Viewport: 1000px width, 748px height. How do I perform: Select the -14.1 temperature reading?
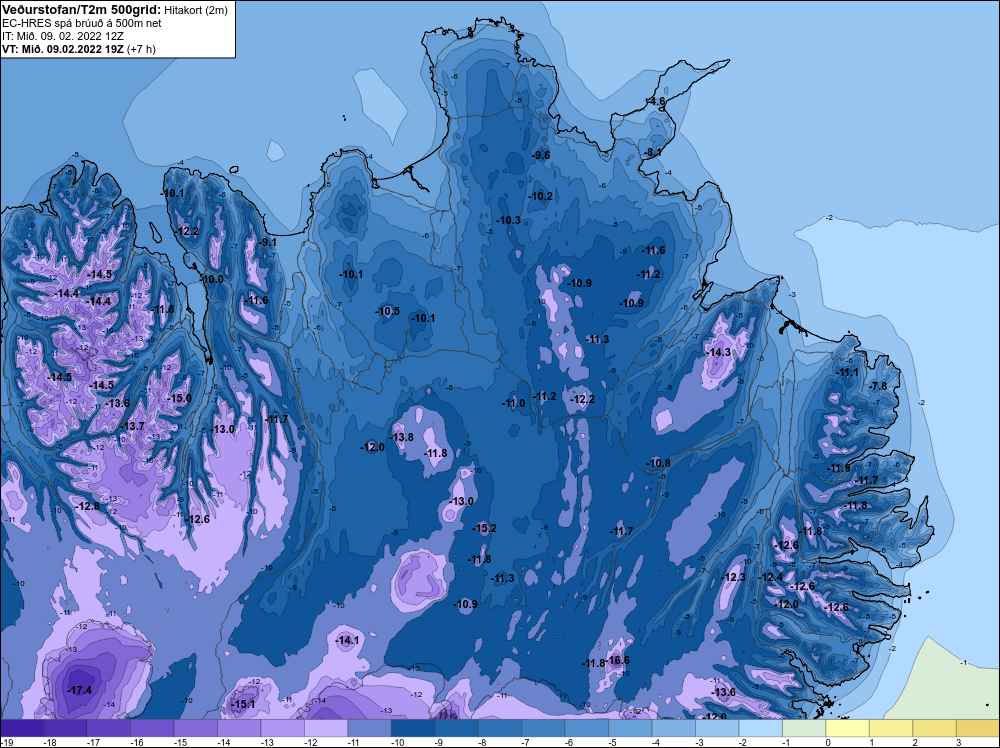[347, 640]
